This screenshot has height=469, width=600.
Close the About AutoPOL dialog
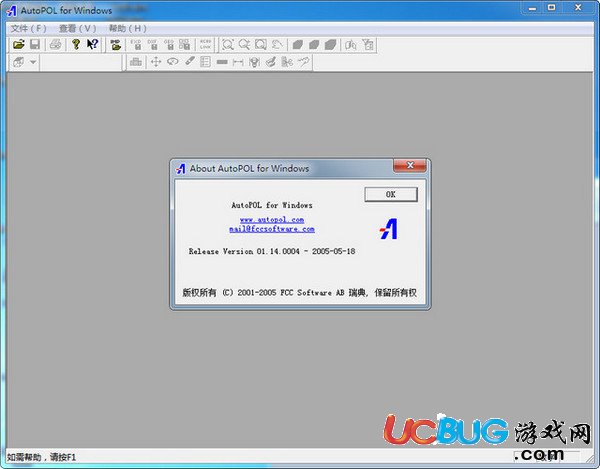click(410, 166)
